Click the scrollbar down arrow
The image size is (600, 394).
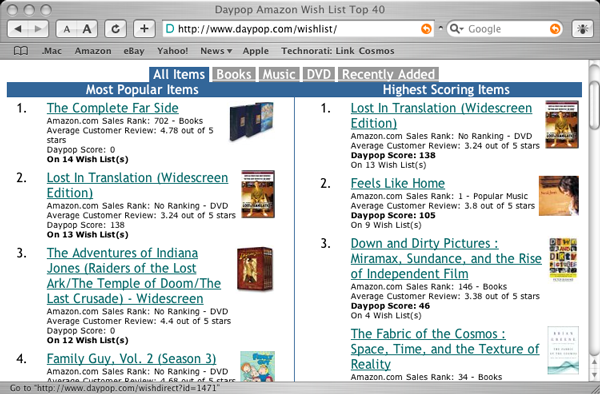[595, 374]
